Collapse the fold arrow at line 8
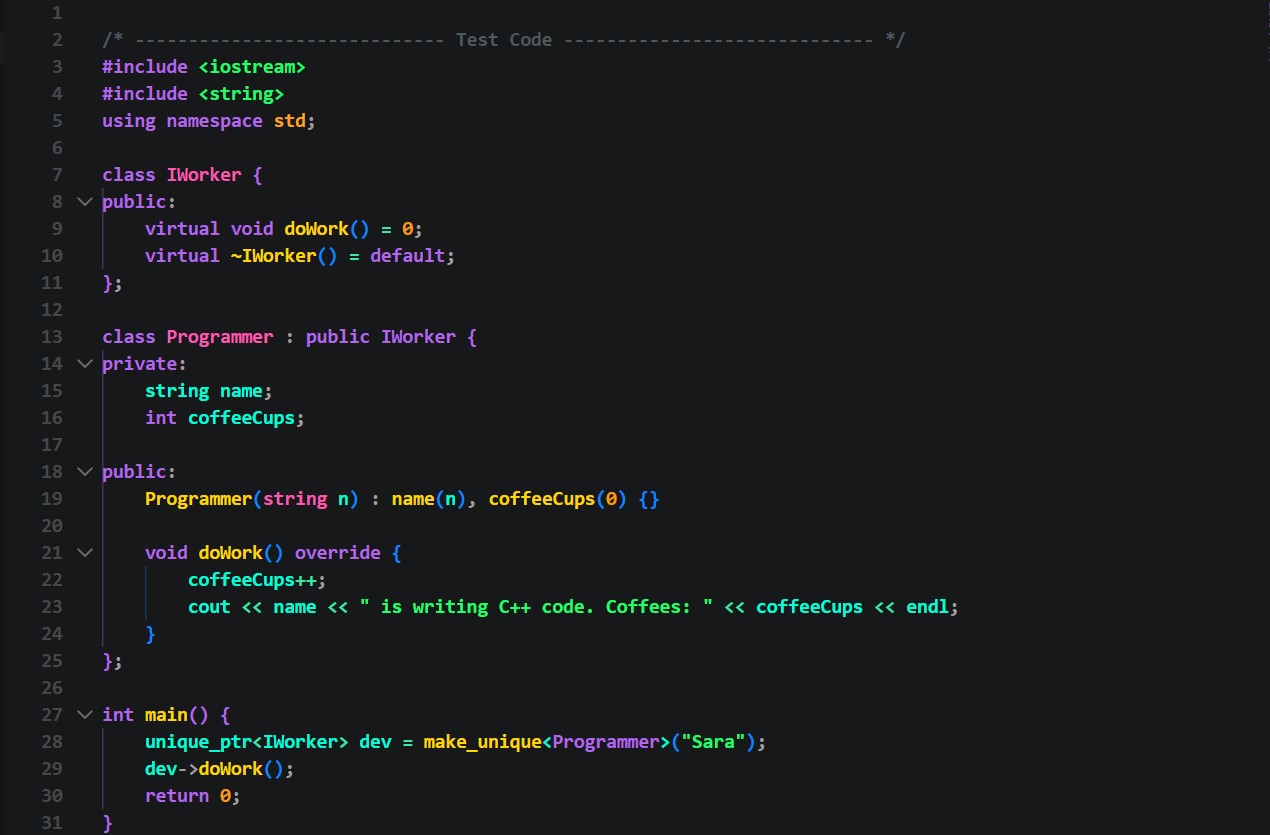Screen dimensions: 1270x835 [x=85, y=202]
